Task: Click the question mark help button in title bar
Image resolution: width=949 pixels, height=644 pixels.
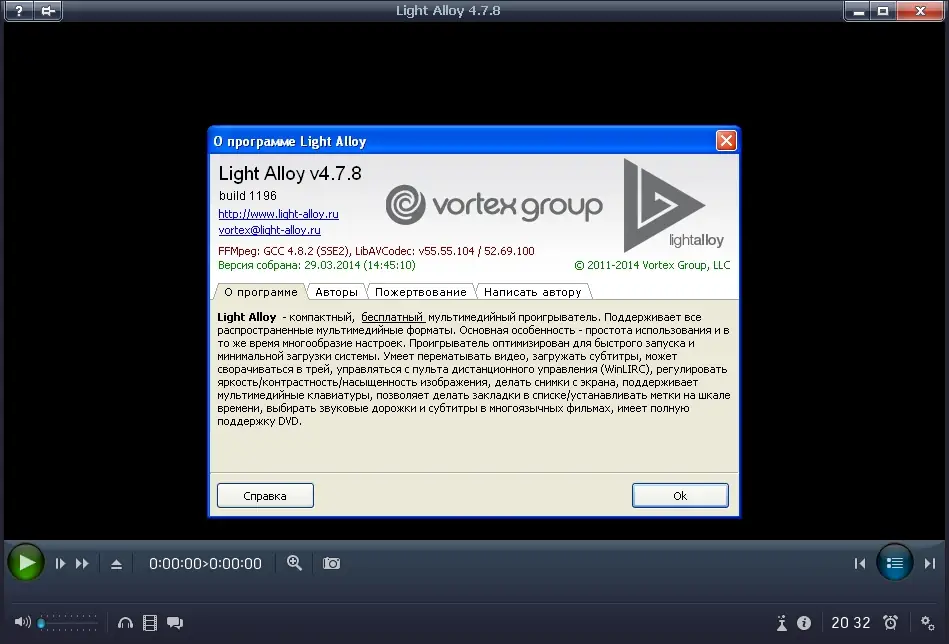Action: (x=19, y=10)
